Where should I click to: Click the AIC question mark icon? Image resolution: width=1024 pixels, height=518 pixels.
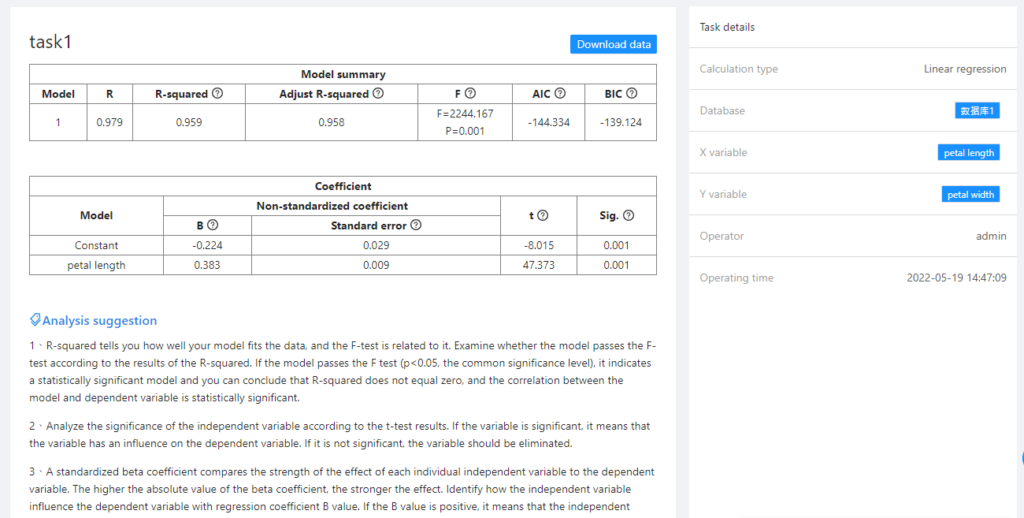(560, 94)
